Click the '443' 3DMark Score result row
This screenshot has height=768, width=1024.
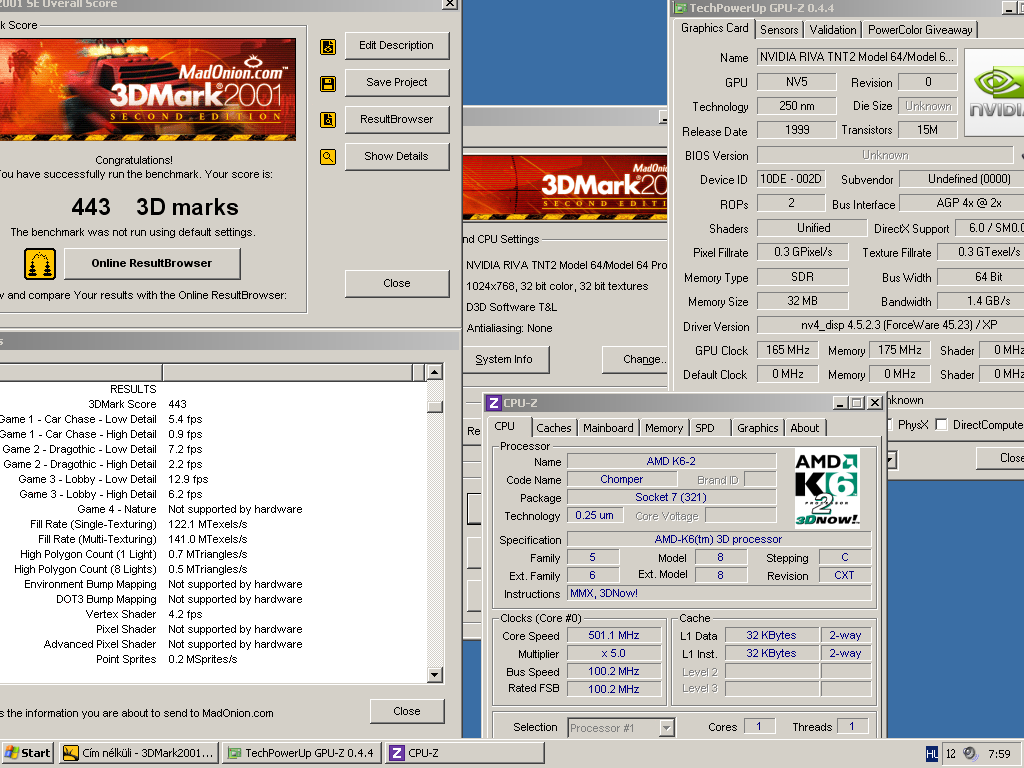pyautogui.click(x=214, y=404)
